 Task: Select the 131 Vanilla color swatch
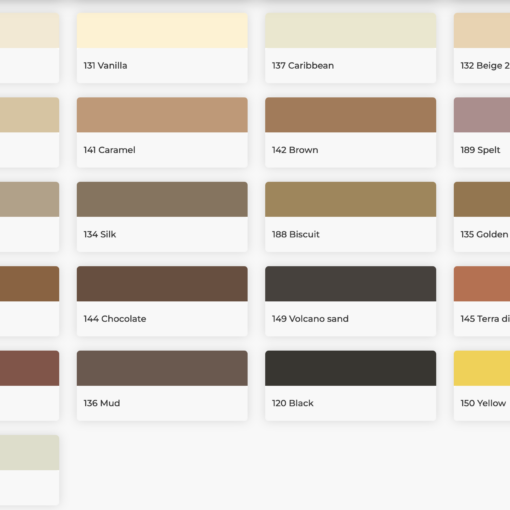162,31
